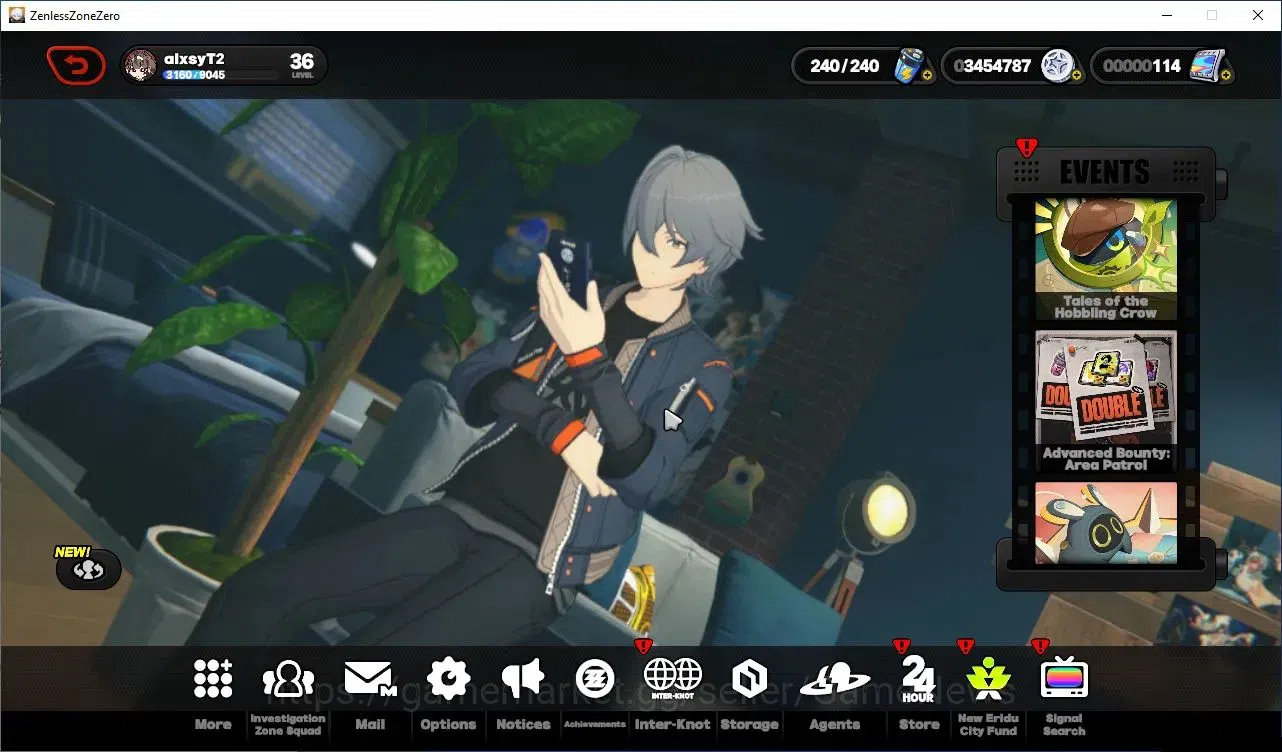Open the 24 Hour Store icon
Viewport: 1282px width, 752px height.
point(918,679)
